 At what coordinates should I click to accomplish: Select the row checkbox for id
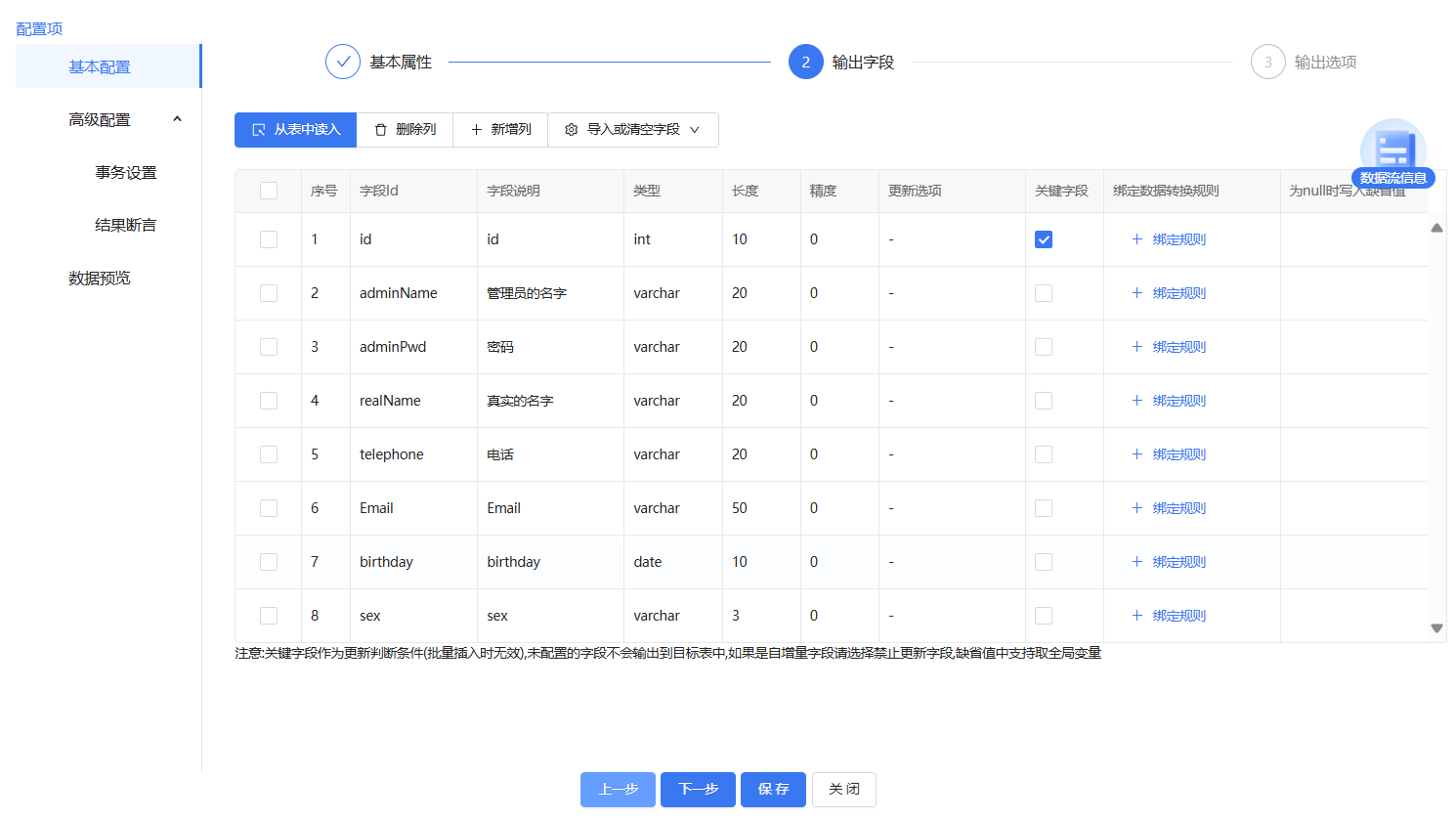click(x=269, y=239)
